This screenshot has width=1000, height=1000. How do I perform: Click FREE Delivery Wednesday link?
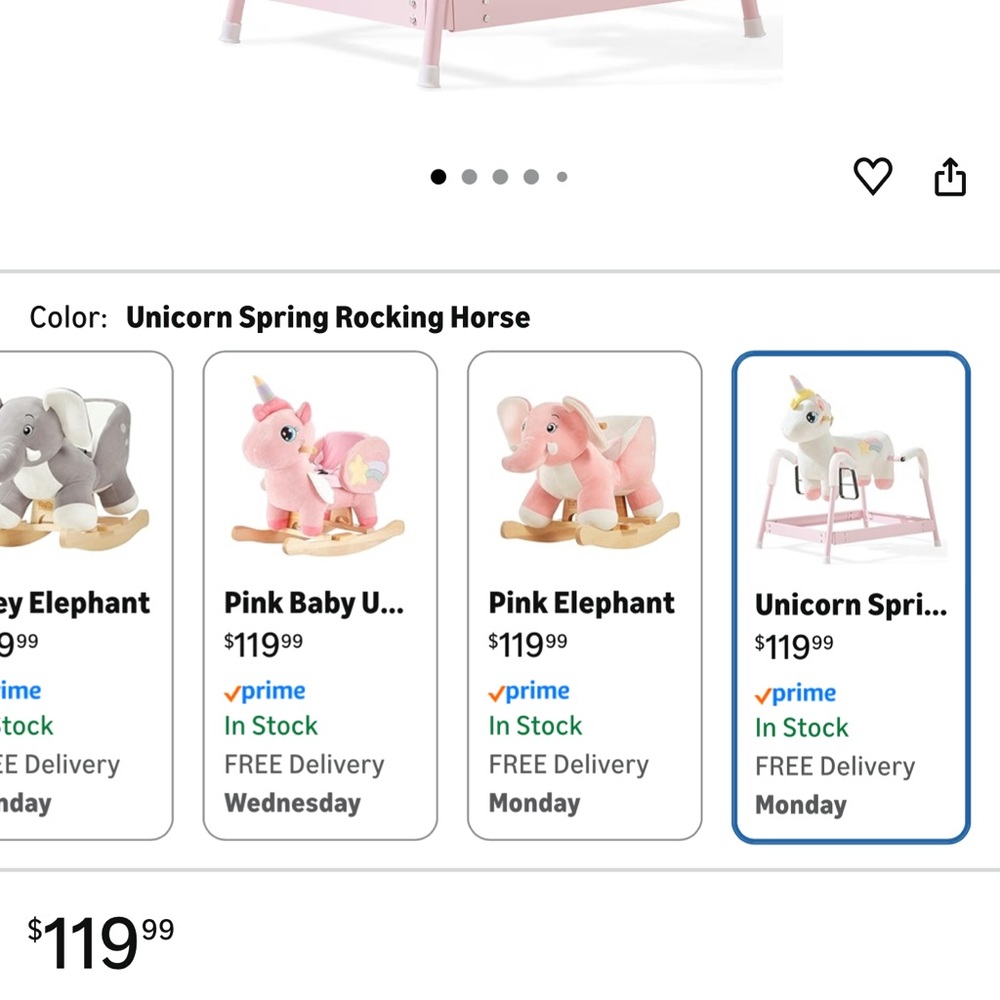pyautogui.click(x=303, y=783)
